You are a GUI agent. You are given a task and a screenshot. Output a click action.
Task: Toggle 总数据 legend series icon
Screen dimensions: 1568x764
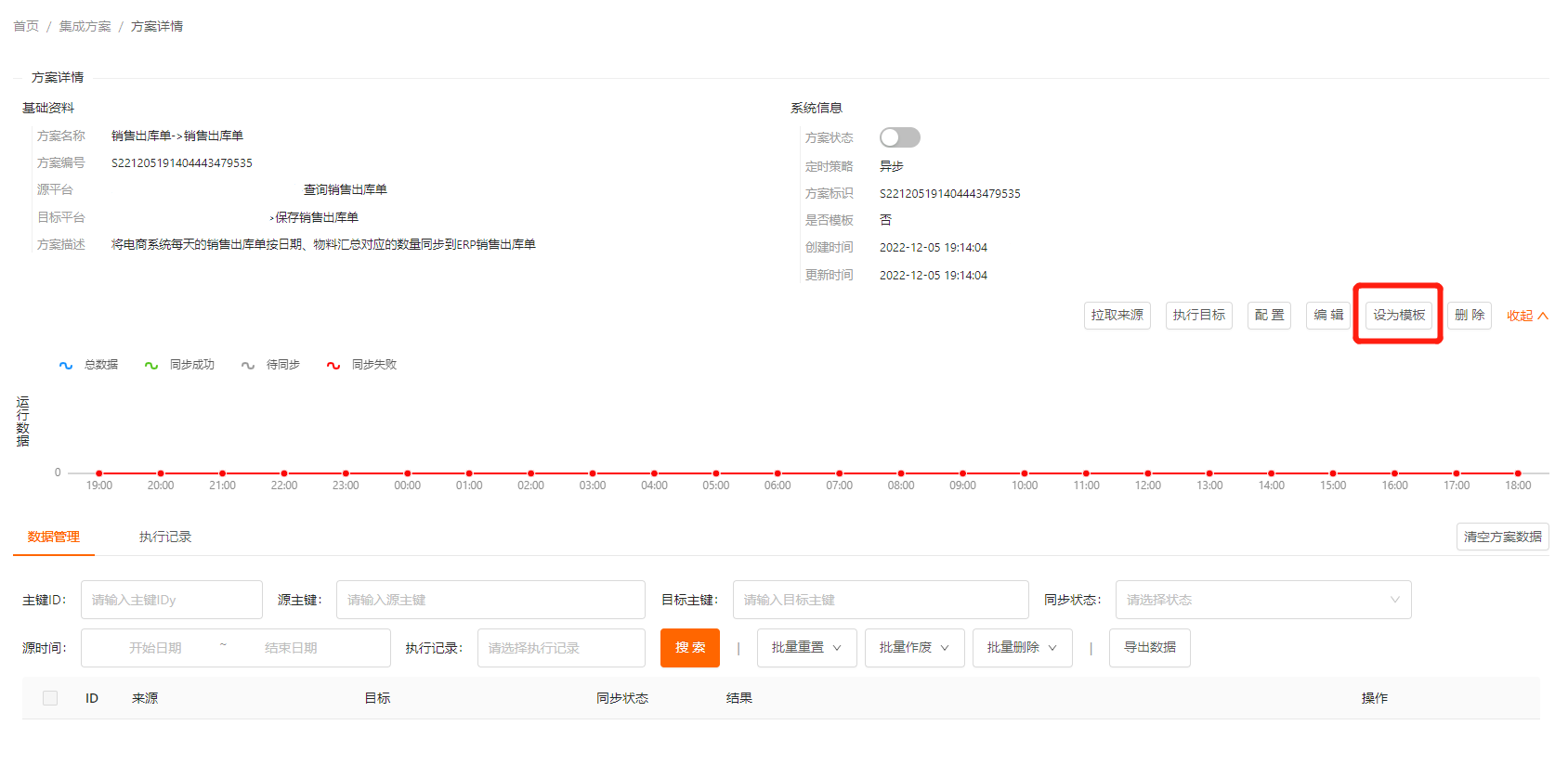(66, 365)
